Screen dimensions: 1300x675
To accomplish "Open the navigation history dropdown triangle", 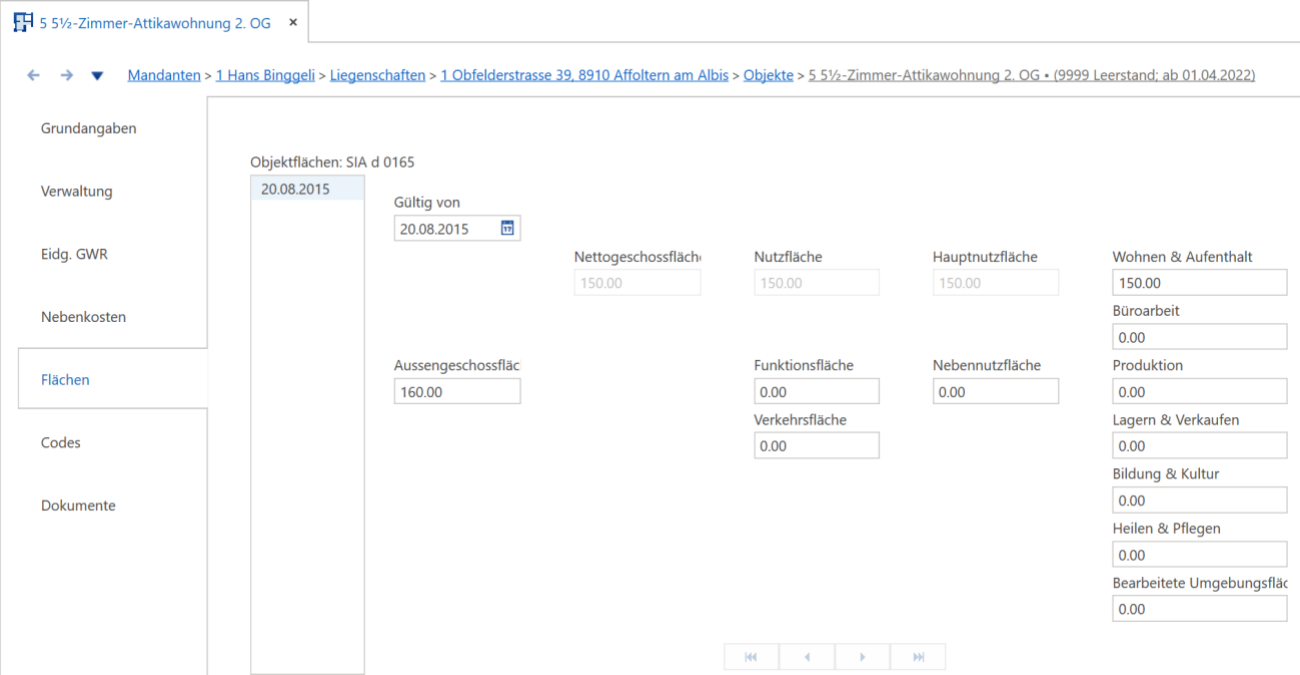I will coord(97,76).
